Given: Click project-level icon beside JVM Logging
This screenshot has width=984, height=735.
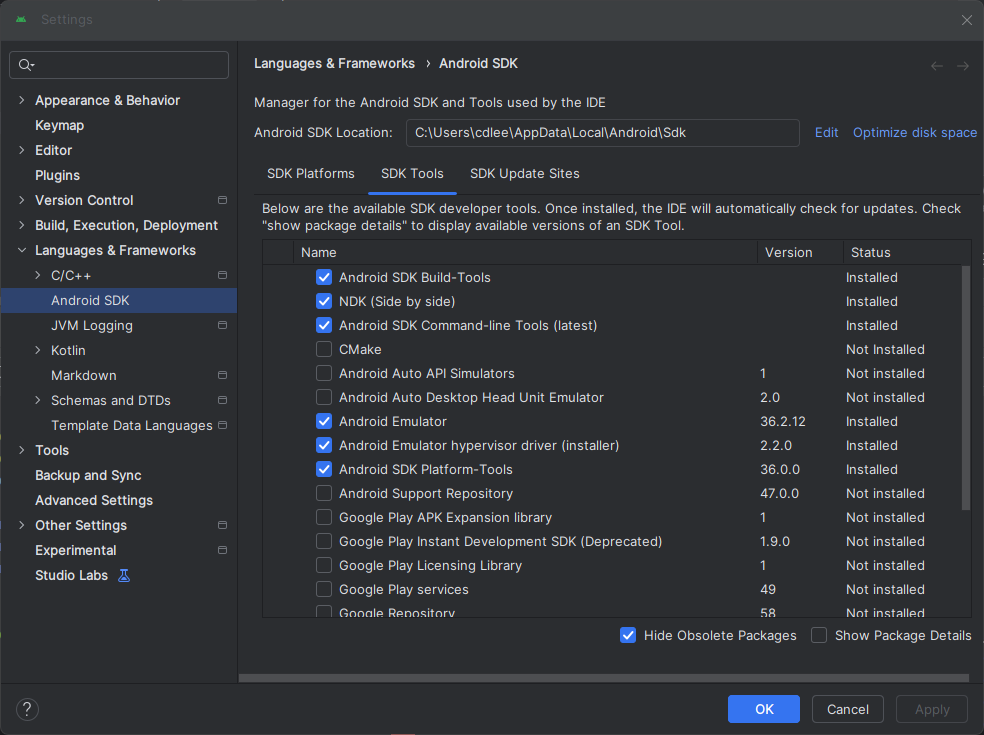Looking at the screenshot, I should (222, 326).
